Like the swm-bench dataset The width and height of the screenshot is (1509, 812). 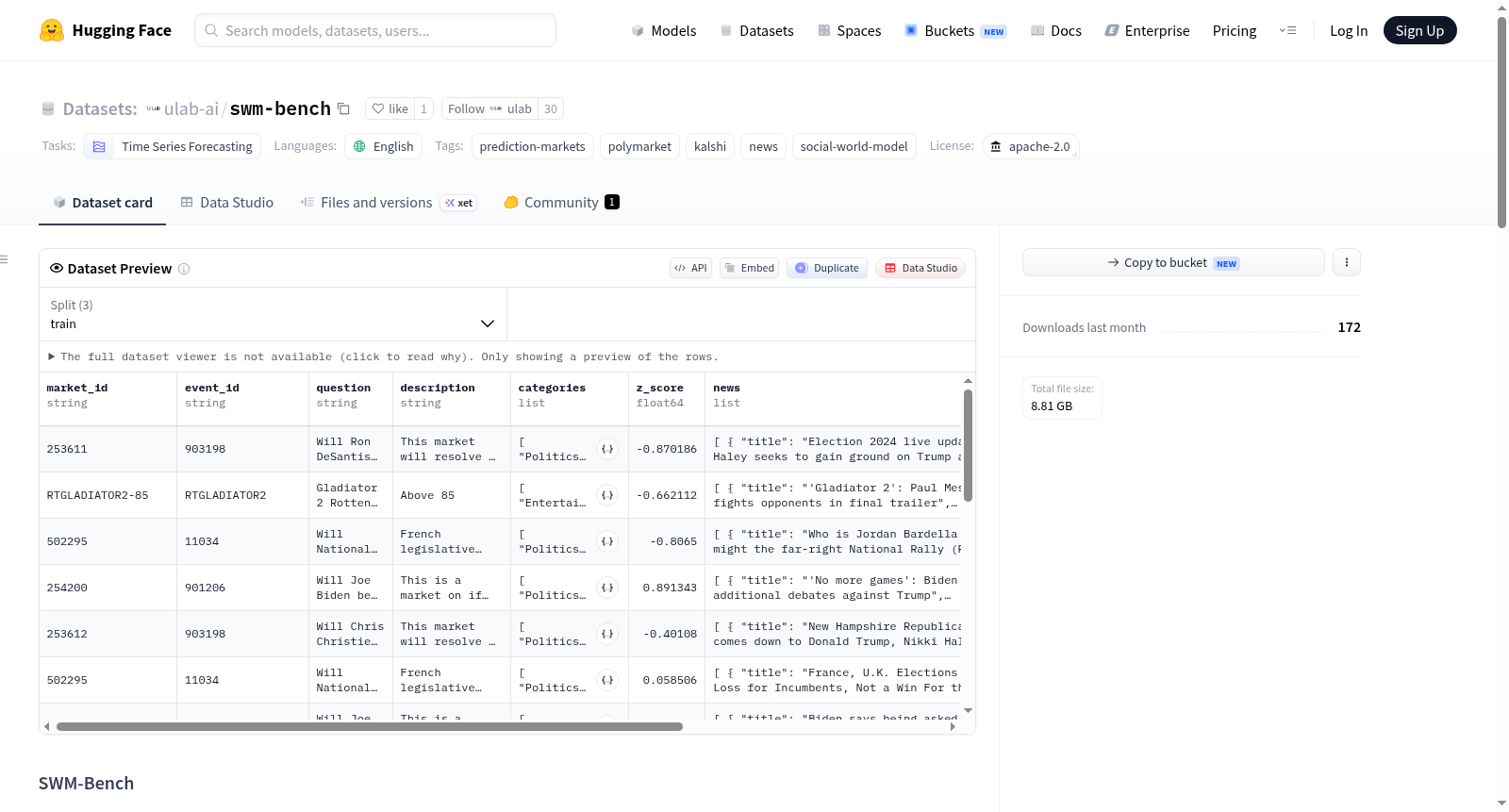click(x=390, y=108)
